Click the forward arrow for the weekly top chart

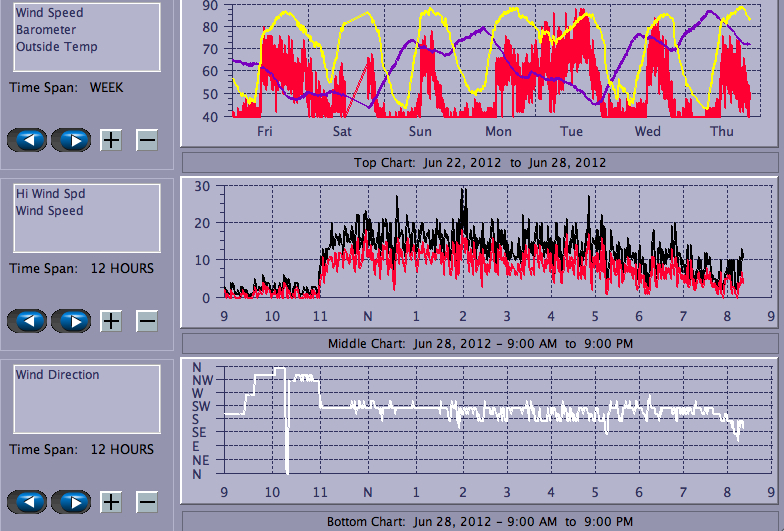71,140
